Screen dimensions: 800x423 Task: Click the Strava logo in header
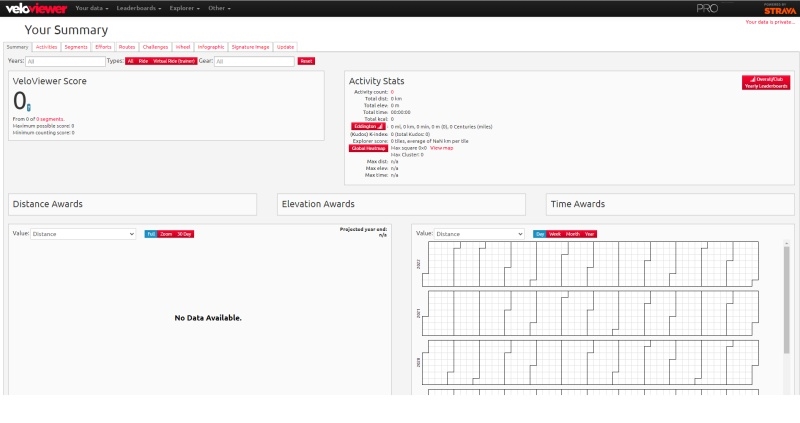780,9
